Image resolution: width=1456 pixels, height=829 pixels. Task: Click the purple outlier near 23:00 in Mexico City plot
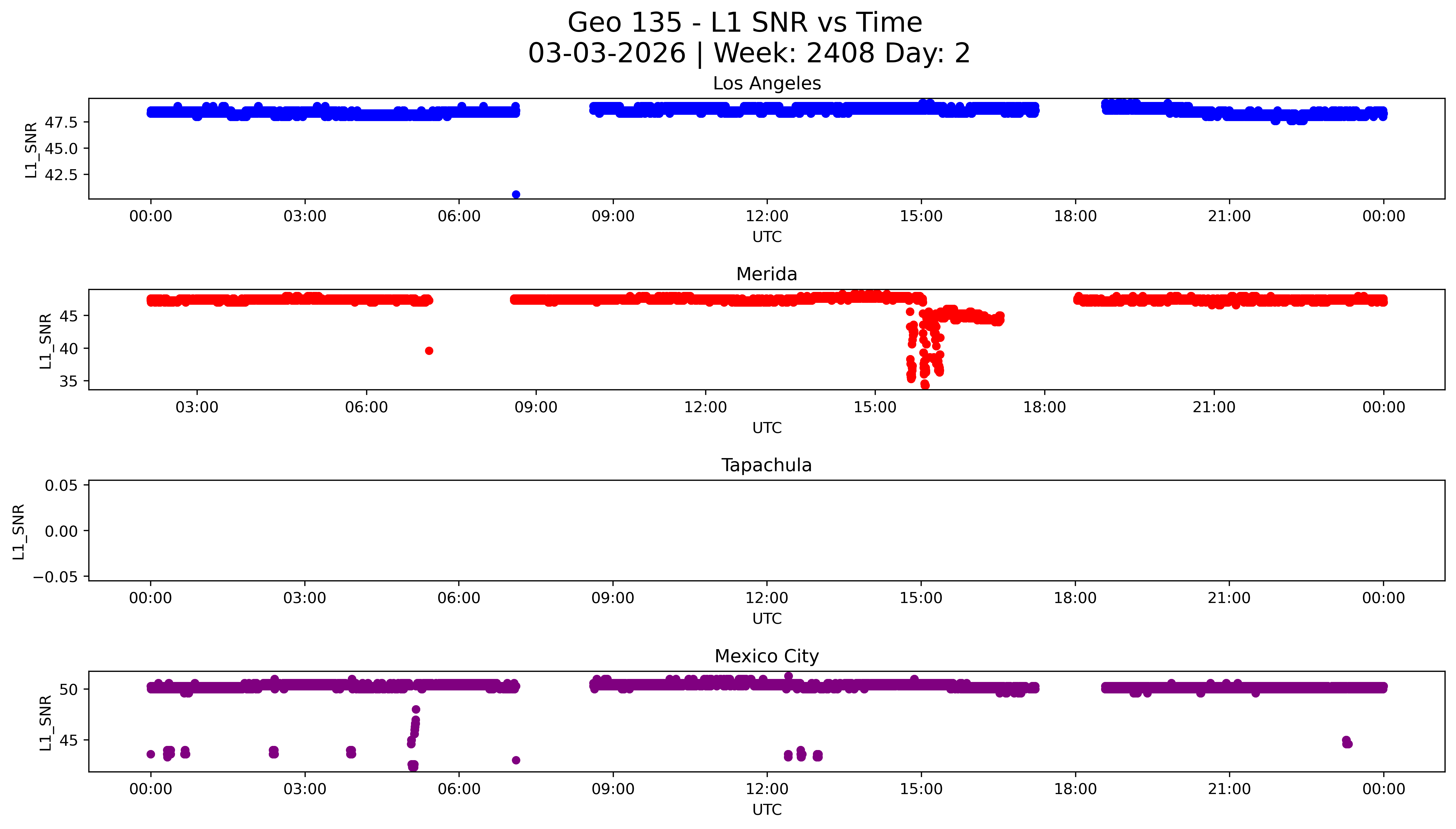point(1347,742)
